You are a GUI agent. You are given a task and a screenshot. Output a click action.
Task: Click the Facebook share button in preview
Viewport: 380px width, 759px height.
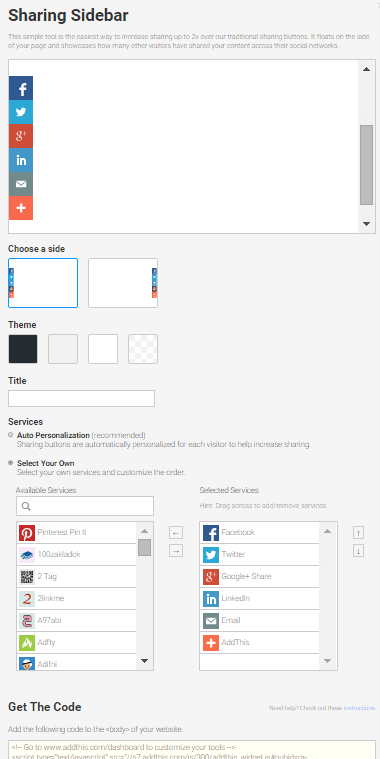pyautogui.click(x=21, y=88)
